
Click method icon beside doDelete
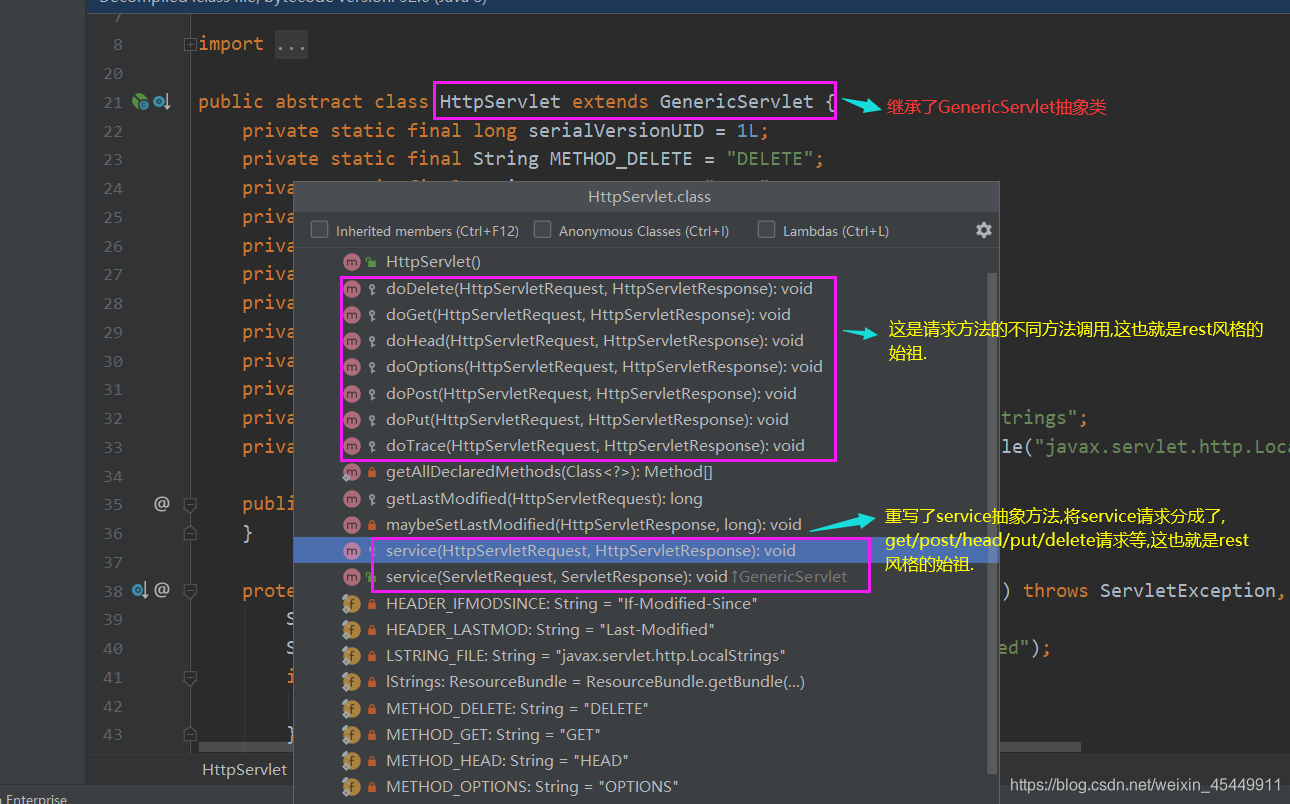click(x=351, y=289)
